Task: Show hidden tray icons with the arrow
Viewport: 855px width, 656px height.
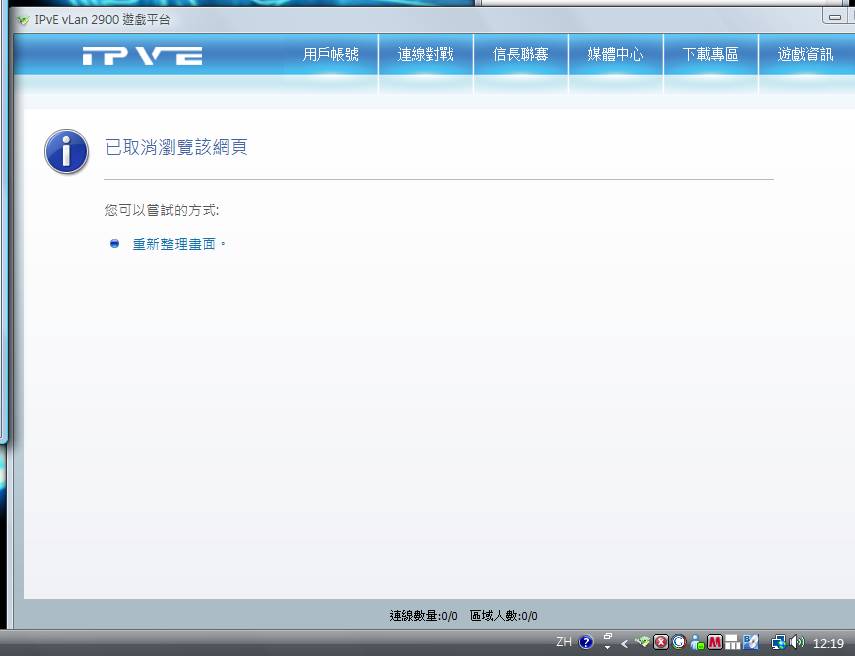Action: click(x=625, y=642)
